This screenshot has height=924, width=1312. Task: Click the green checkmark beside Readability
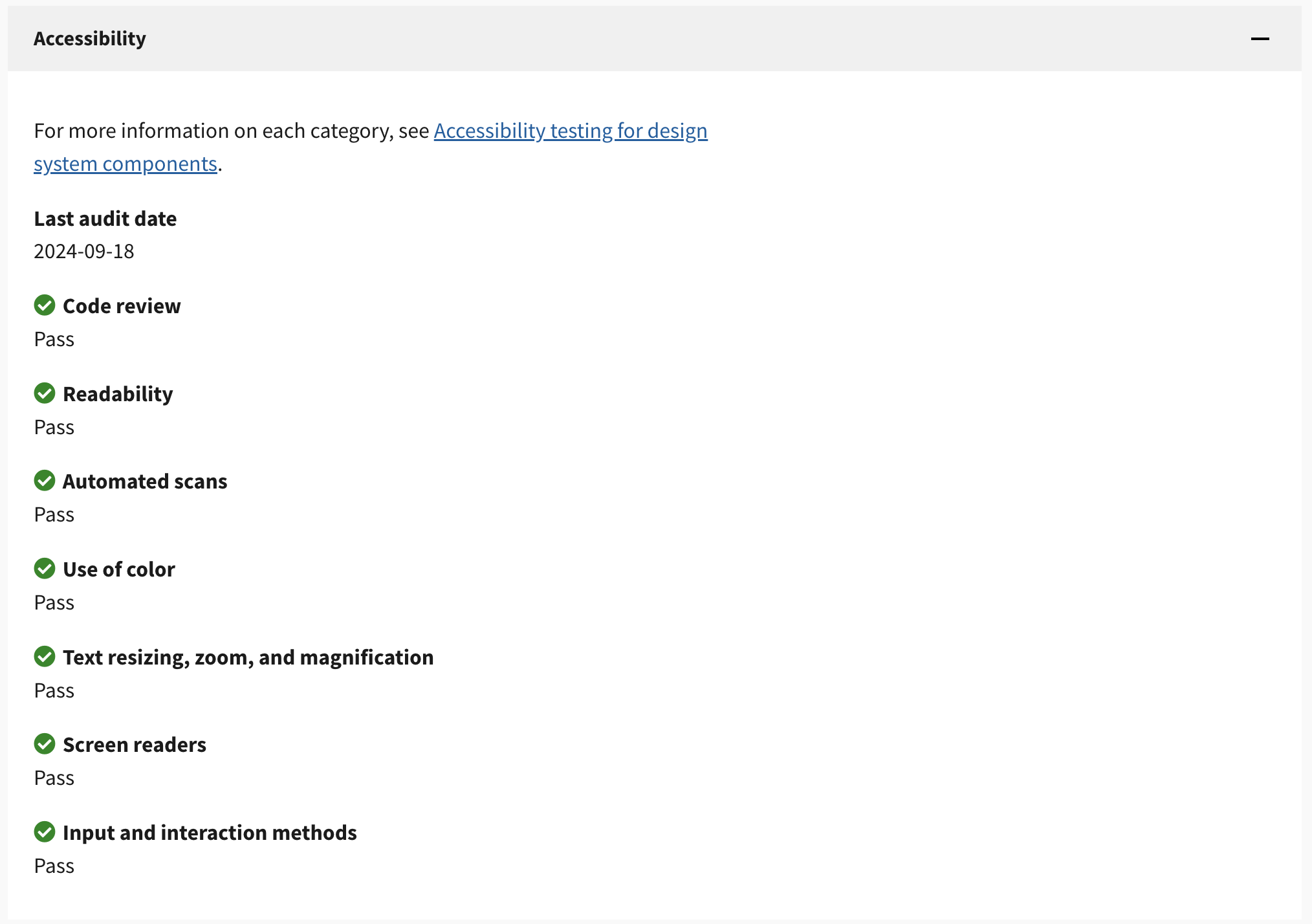45,393
